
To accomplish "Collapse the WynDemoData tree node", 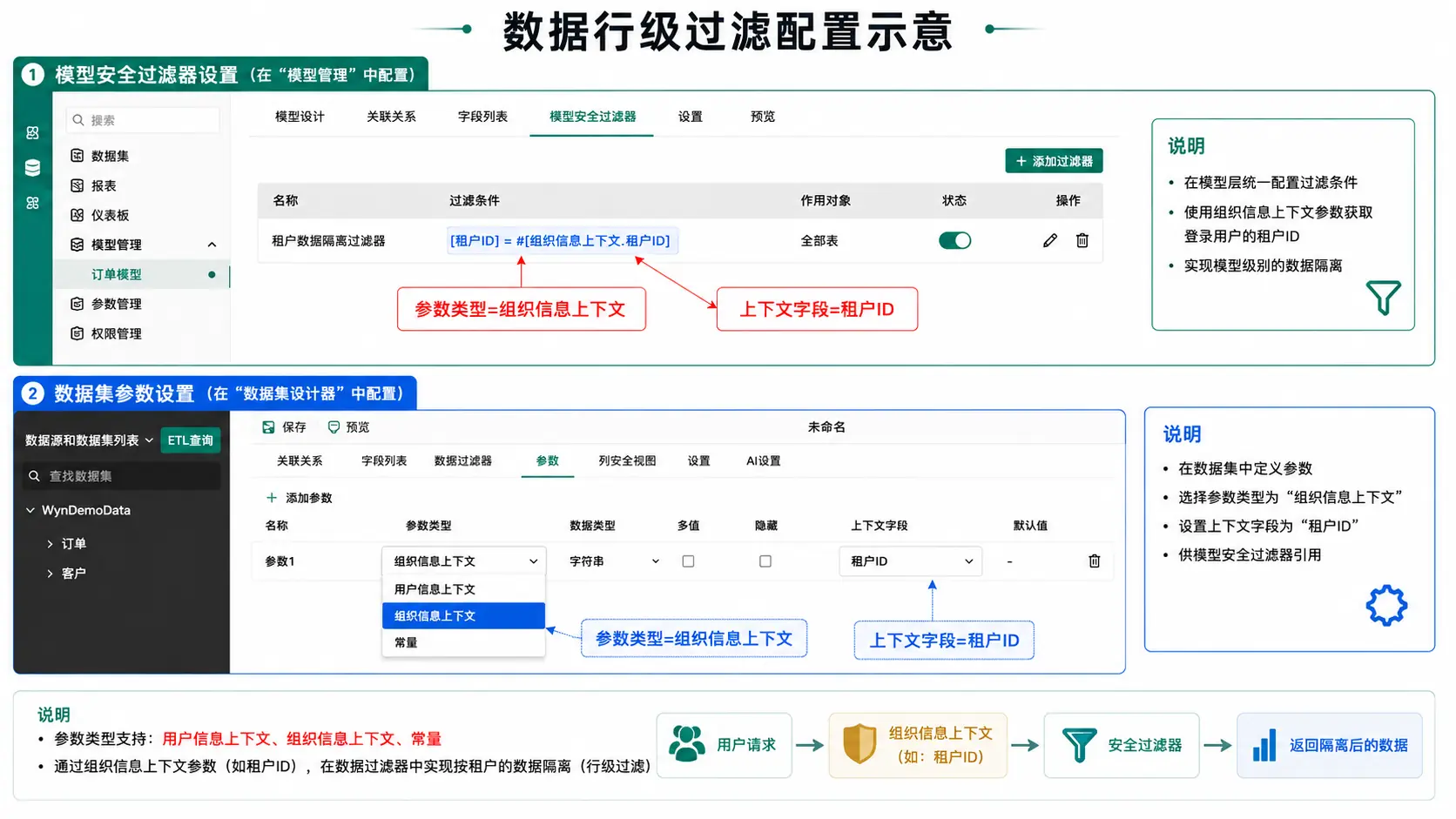I will 30,510.
